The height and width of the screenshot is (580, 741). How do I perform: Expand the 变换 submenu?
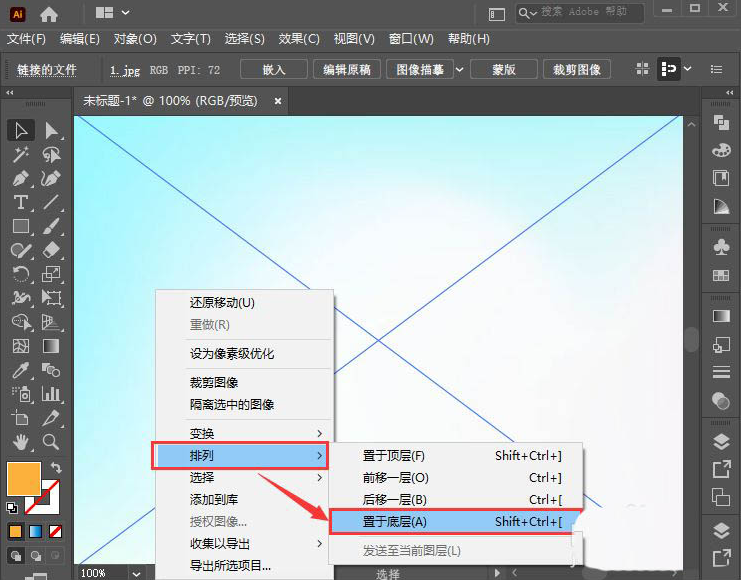click(246, 433)
